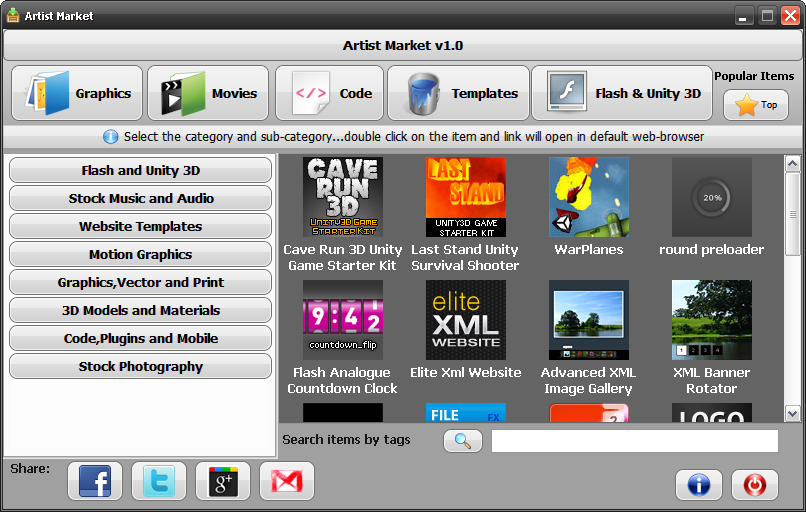Image resolution: width=806 pixels, height=512 pixels.
Task: Click the blue info hint icon
Action: pos(111,137)
